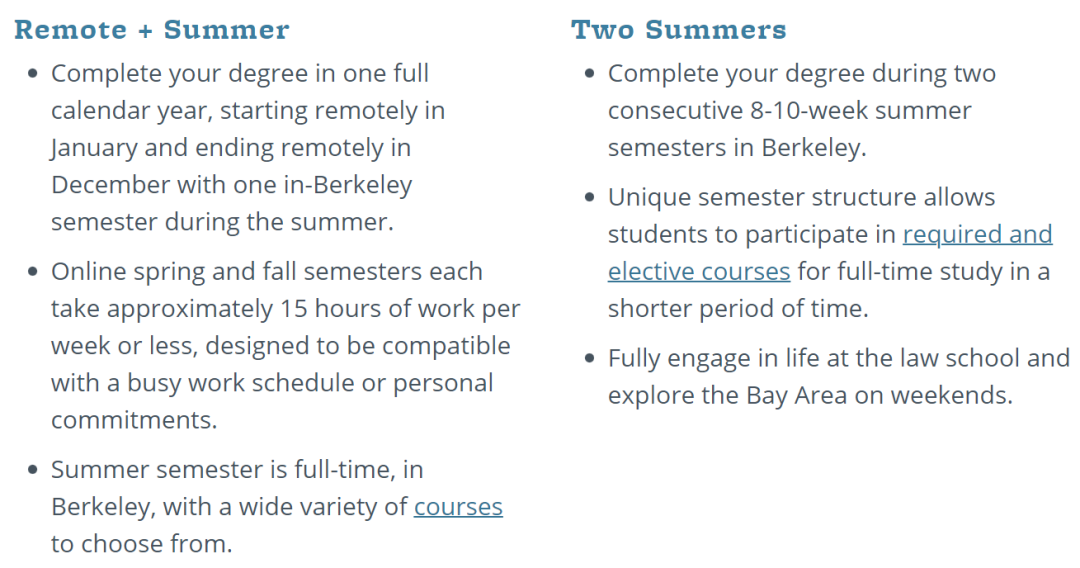Click the text "8-10-week summer"
This screenshot has width=1080, height=568.
pyautogui.click(x=860, y=110)
